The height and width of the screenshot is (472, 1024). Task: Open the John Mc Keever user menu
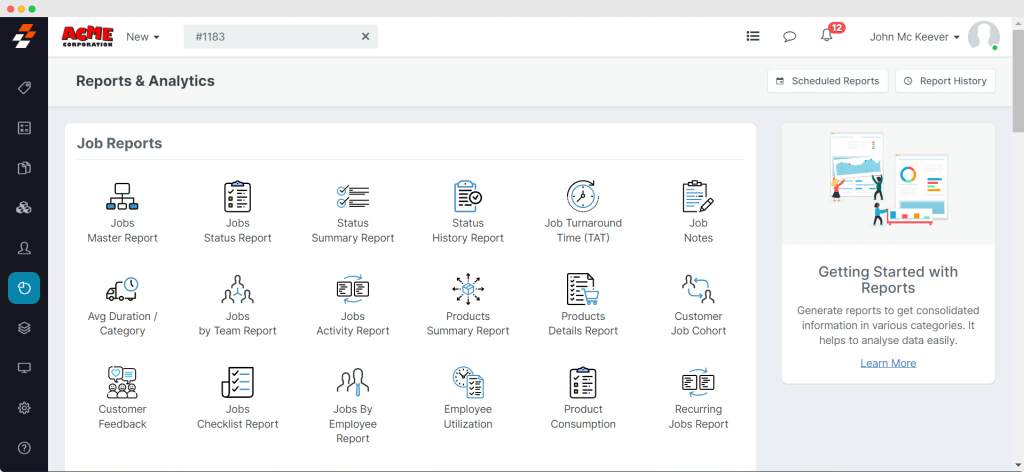click(914, 37)
